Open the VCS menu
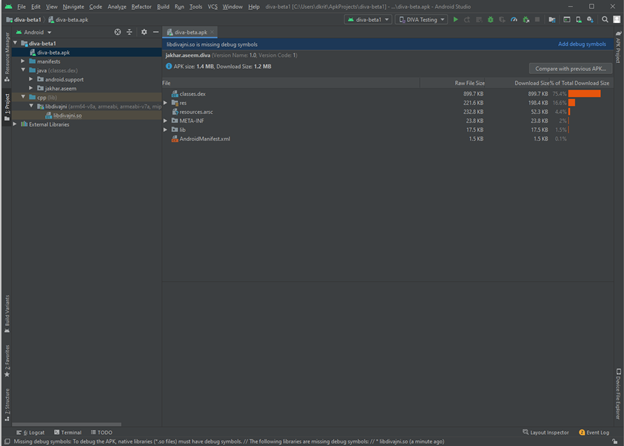 [213, 7]
